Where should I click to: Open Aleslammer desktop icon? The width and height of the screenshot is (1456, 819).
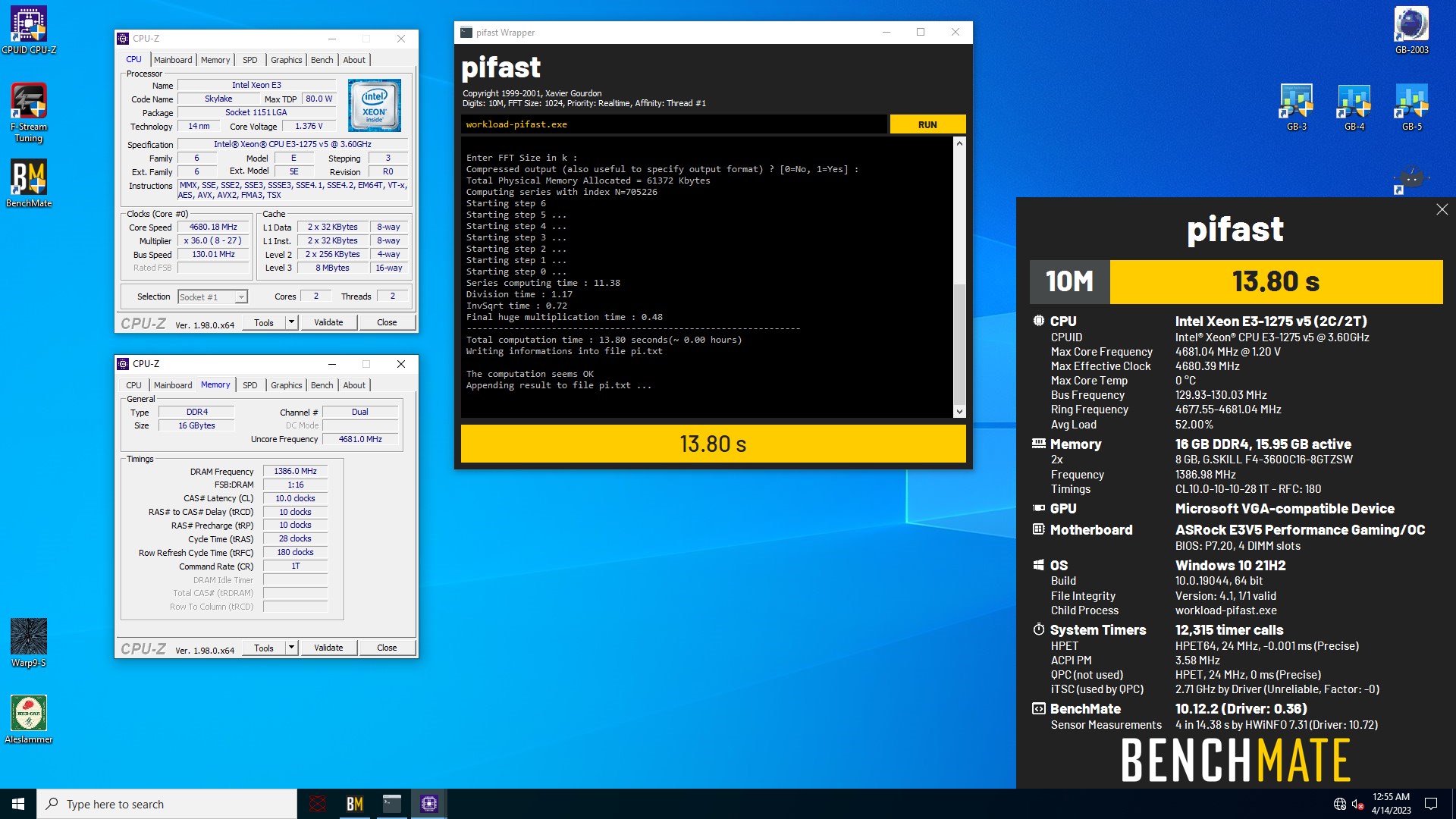coord(29,720)
